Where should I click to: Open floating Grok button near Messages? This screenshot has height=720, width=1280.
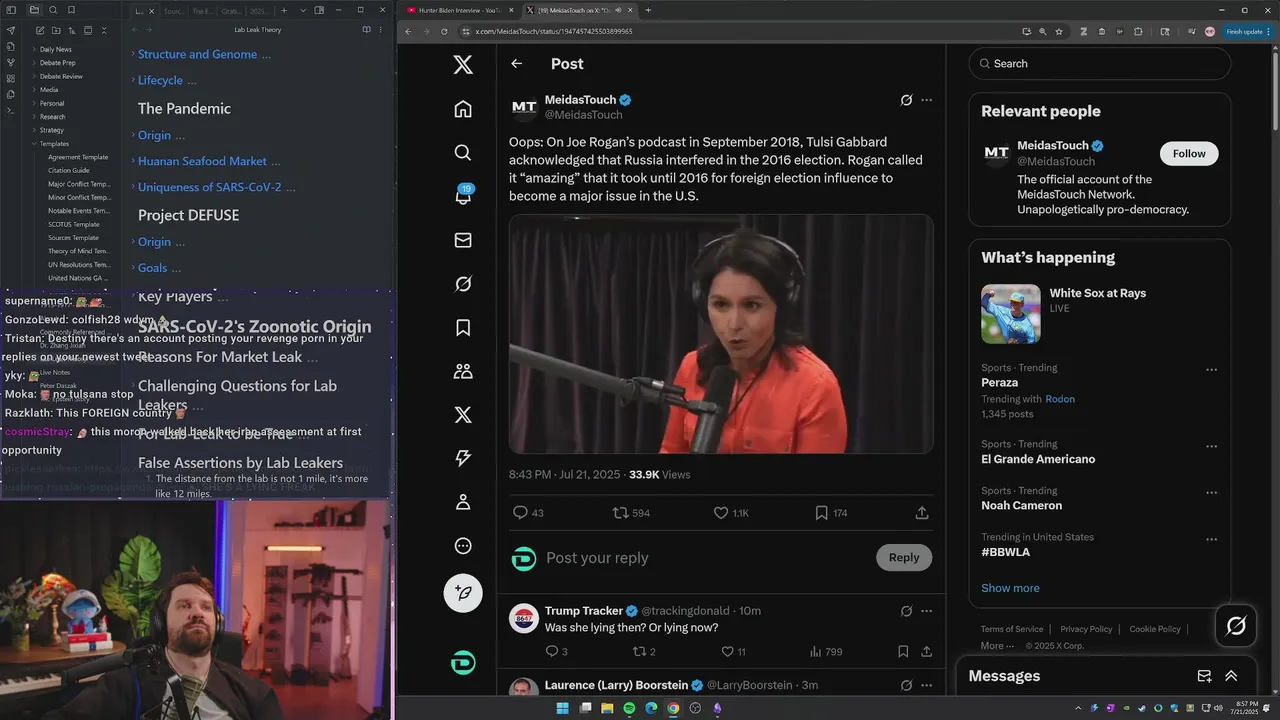click(1236, 626)
